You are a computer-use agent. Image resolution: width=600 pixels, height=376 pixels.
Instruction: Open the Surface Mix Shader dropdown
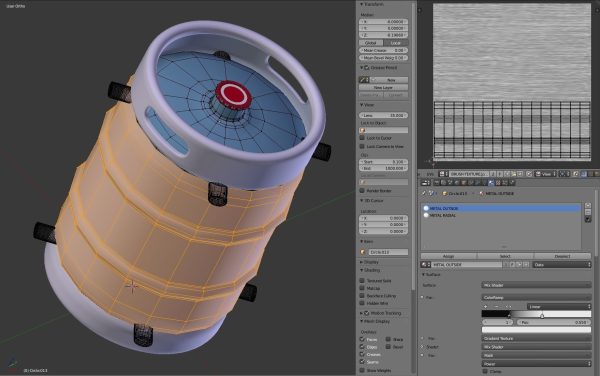pyautogui.click(x=536, y=285)
